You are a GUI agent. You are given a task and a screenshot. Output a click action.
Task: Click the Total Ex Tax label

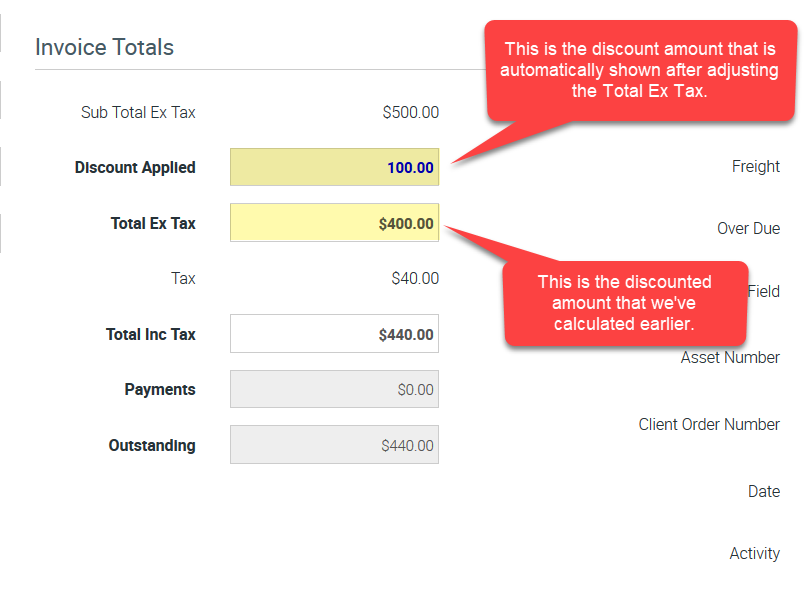pyautogui.click(x=153, y=223)
